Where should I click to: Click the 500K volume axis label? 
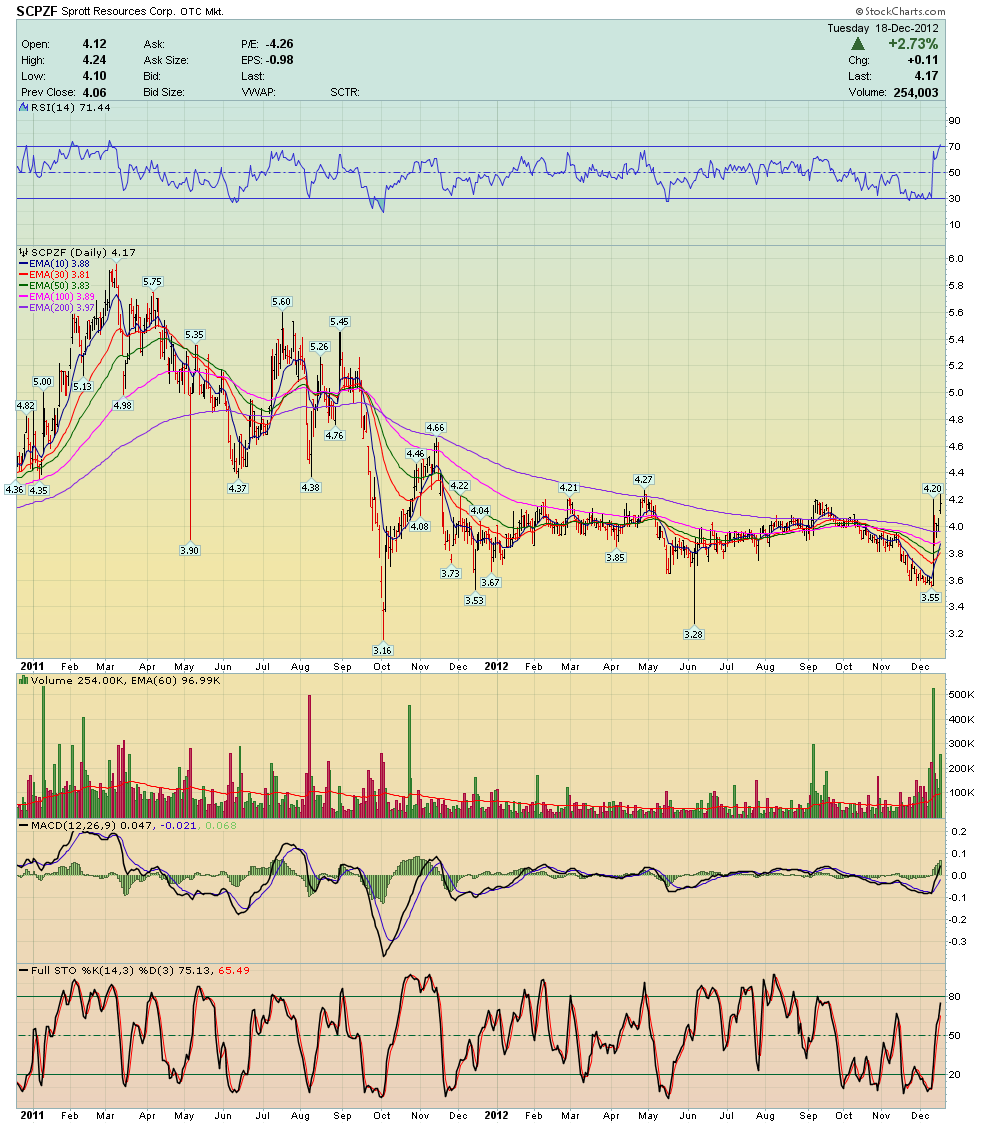[961, 695]
